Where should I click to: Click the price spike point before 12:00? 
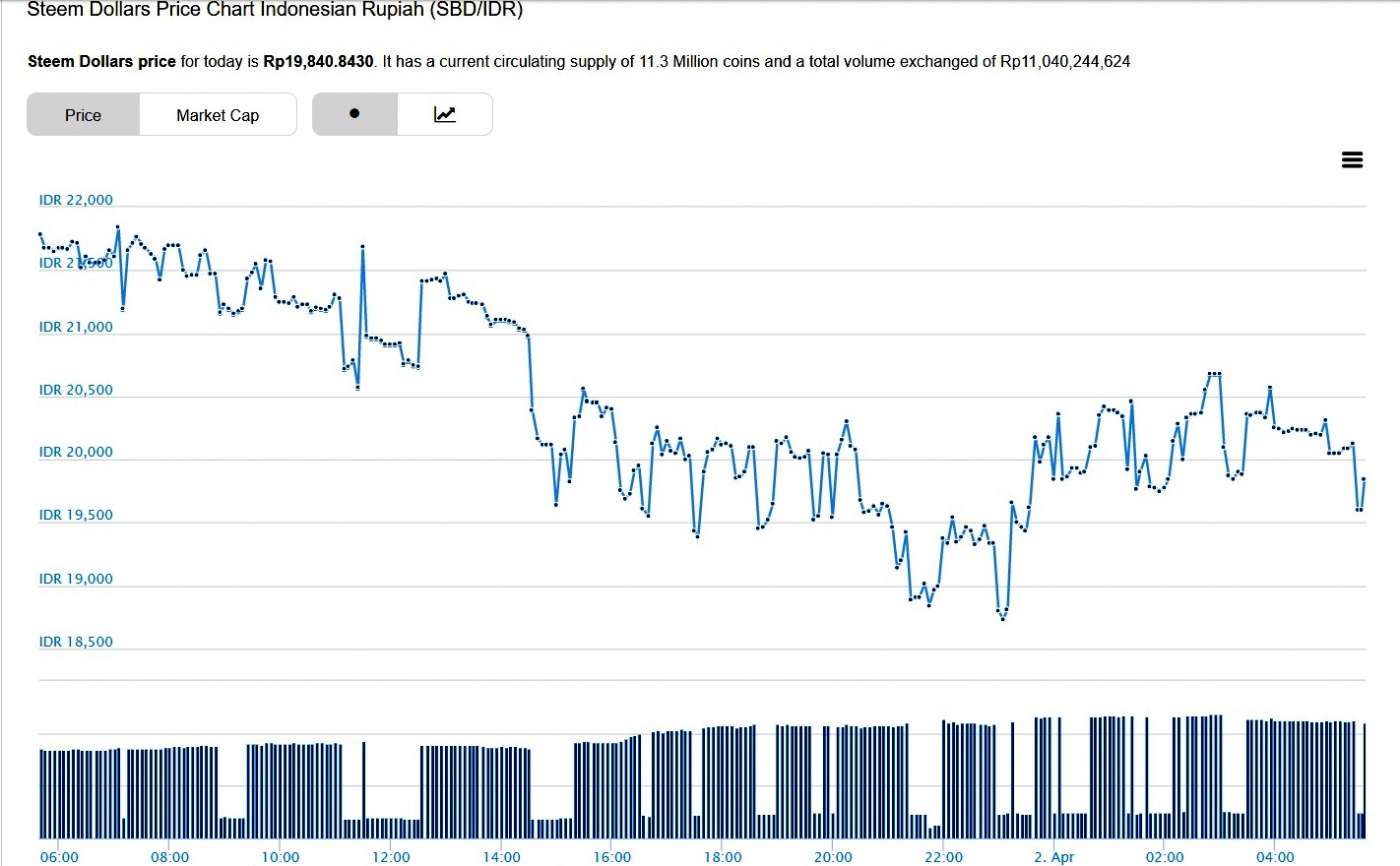tap(362, 246)
